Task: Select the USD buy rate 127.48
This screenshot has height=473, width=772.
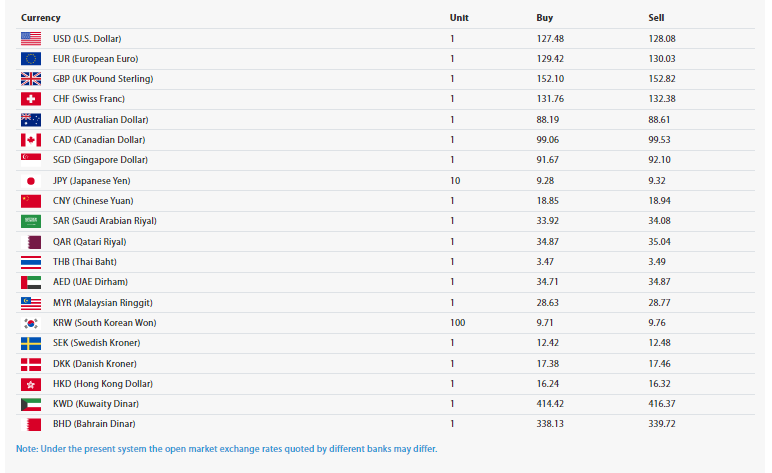Action: pyautogui.click(x=550, y=38)
